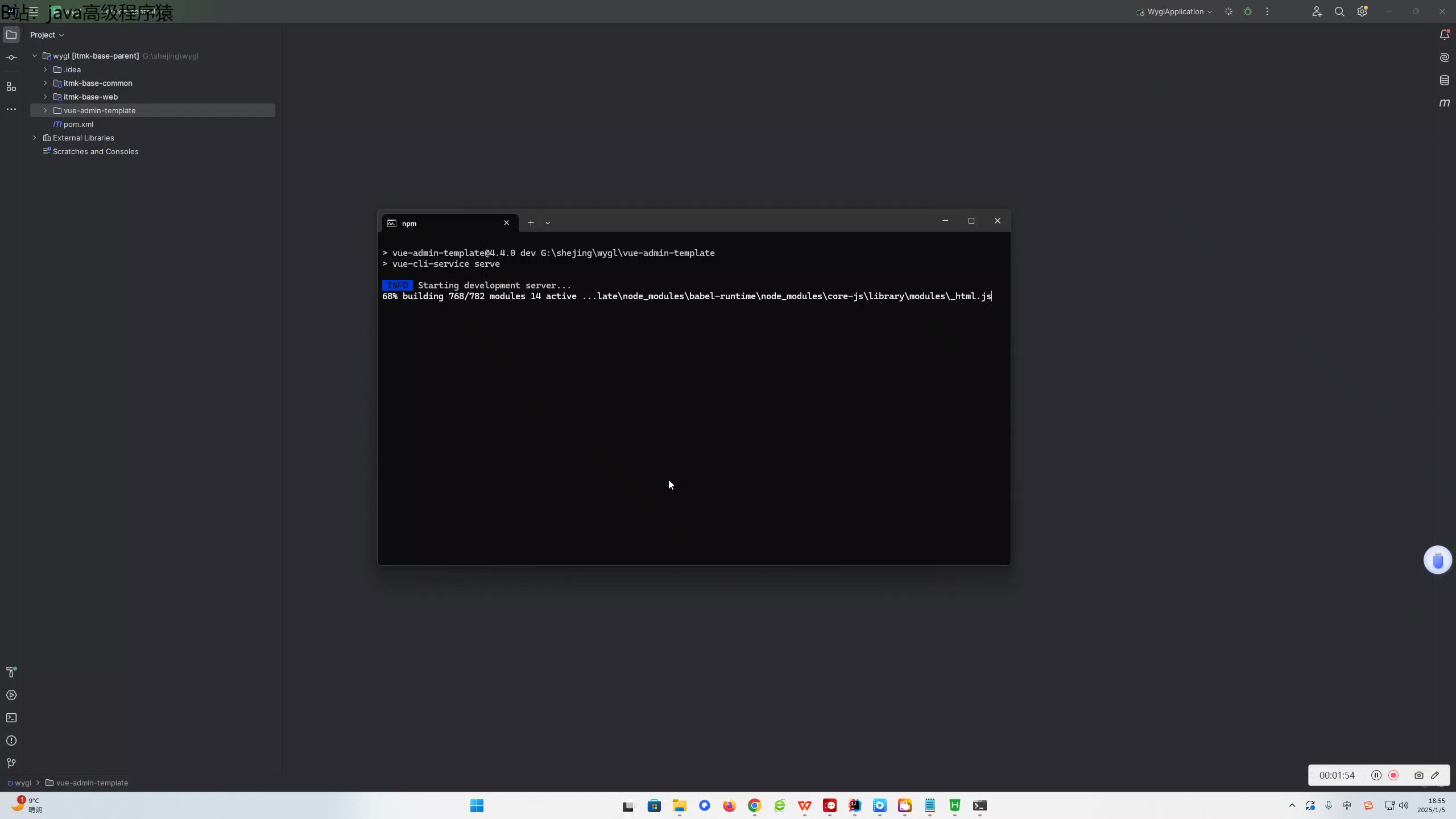Add a new terminal tab
The width and height of the screenshot is (1456, 819).
531,223
